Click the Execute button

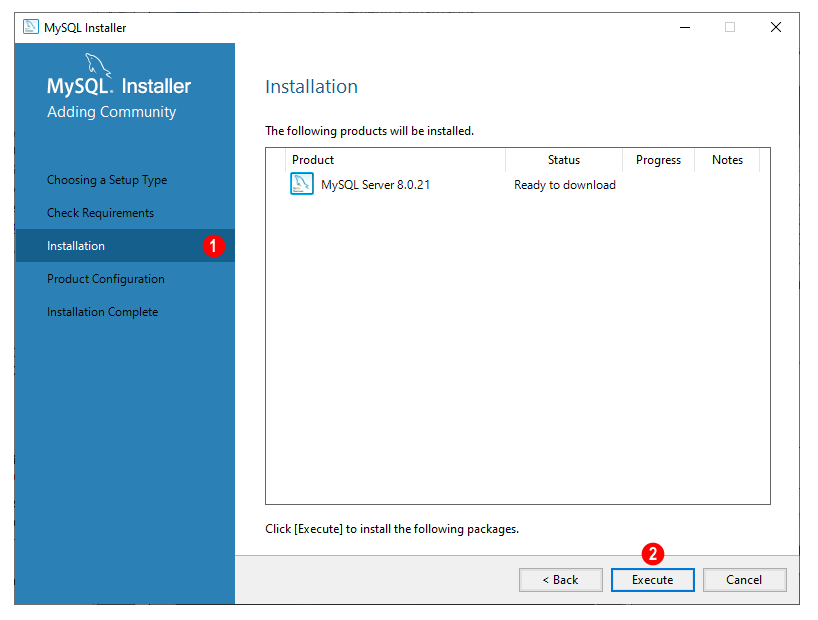coord(653,580)
